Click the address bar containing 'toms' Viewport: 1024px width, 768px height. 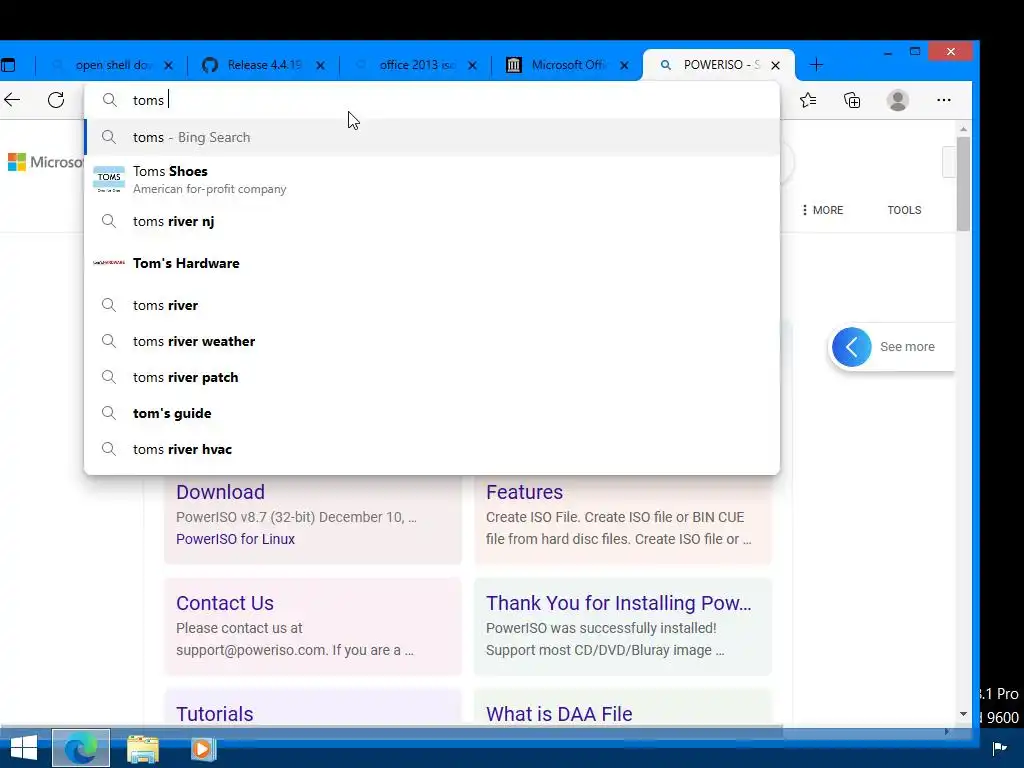coord(432,100)
